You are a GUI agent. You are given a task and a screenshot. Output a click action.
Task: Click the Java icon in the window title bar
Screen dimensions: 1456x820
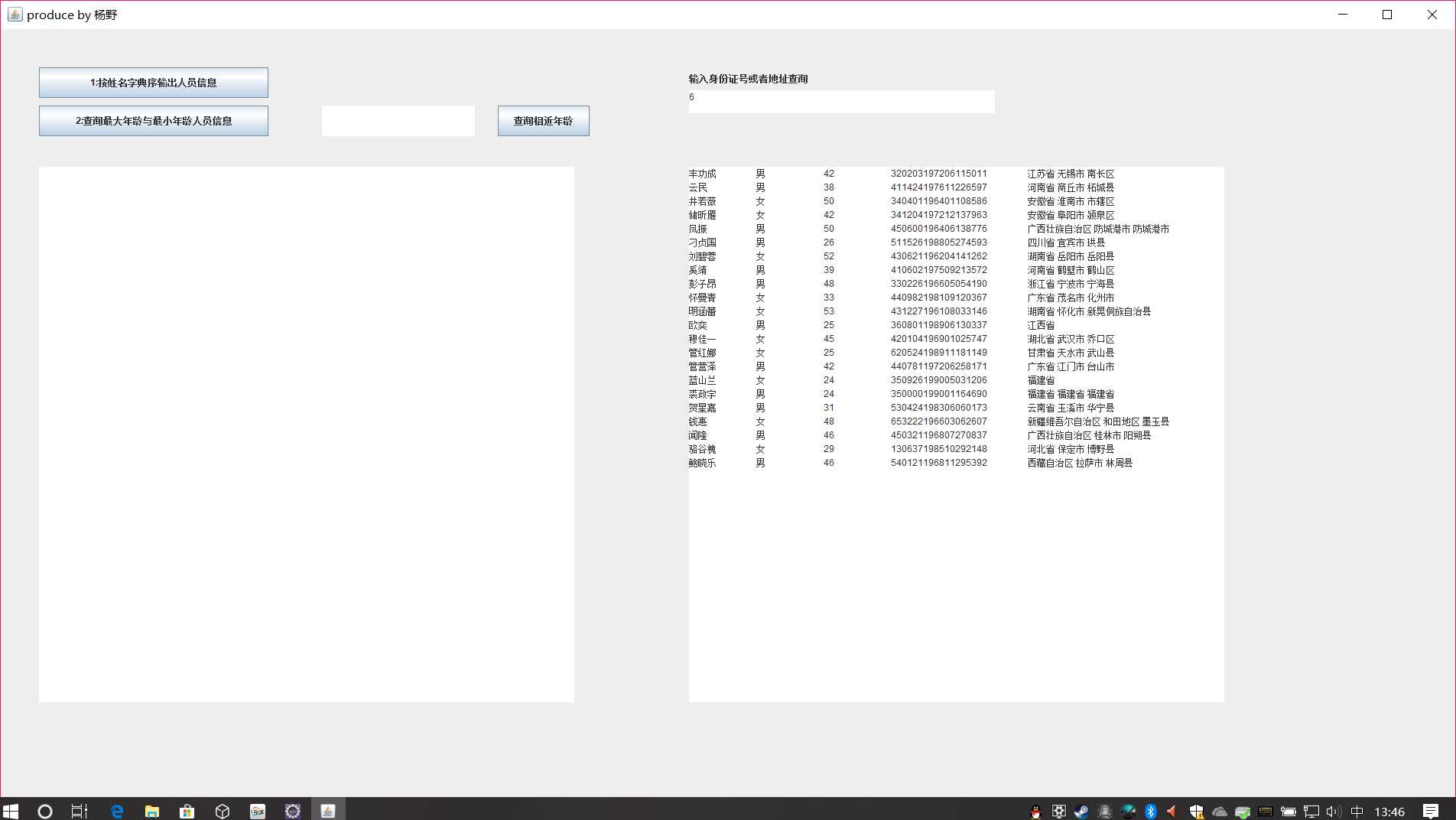[x=15, y=15]
